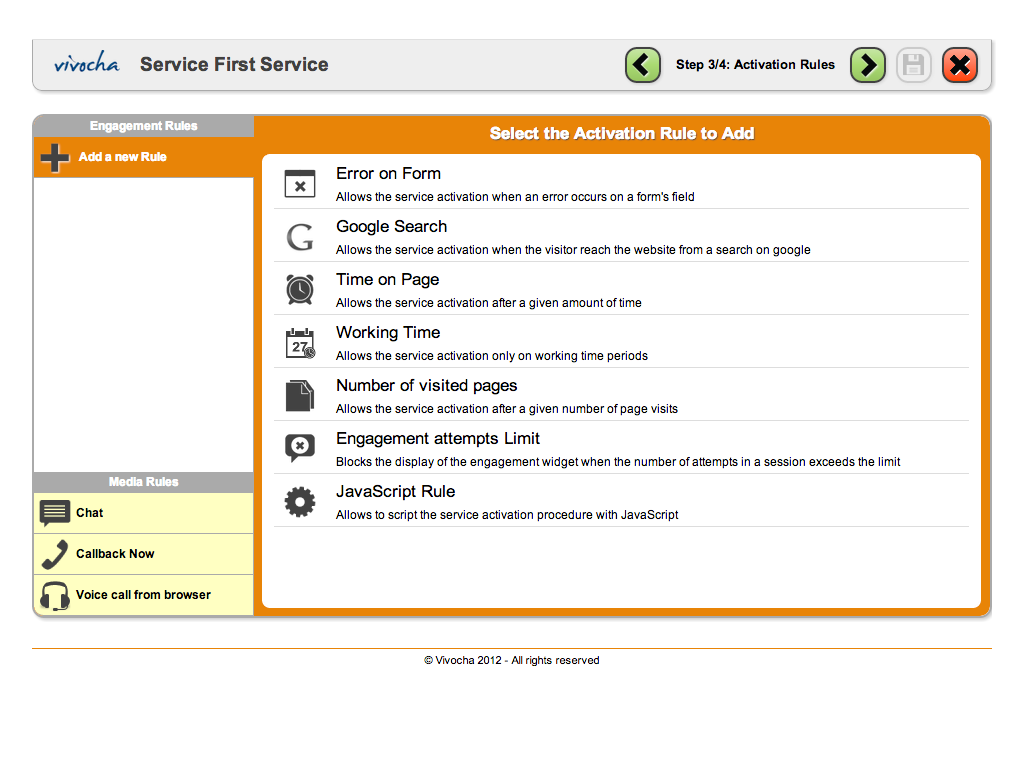Click the disabled save floppy disk icon
Viewport: 1024px width, 768px height.
click(913, 65)
